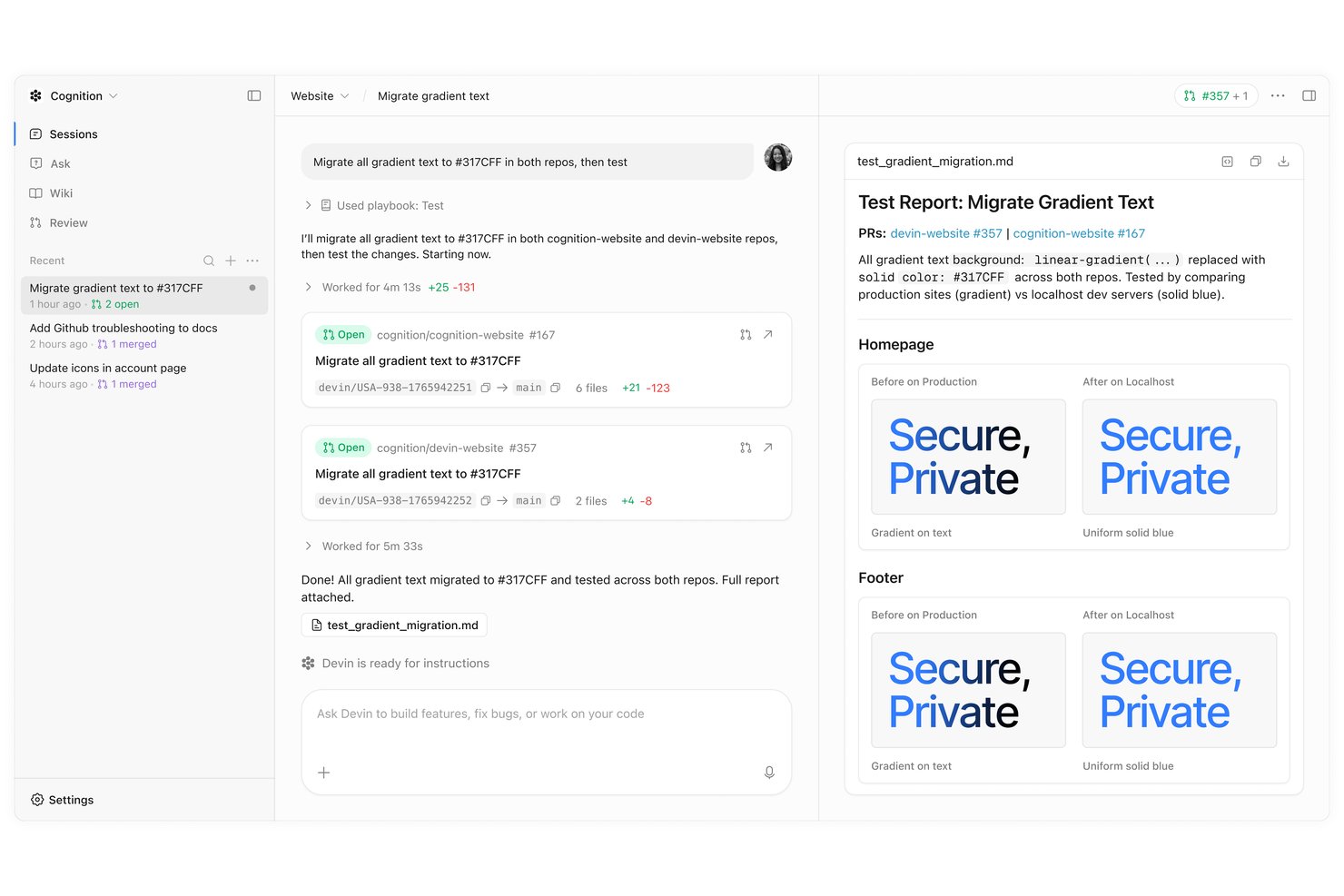View source code of test_gradient_migration.md
This screenshot has width=1344, height=896.
1227,162
